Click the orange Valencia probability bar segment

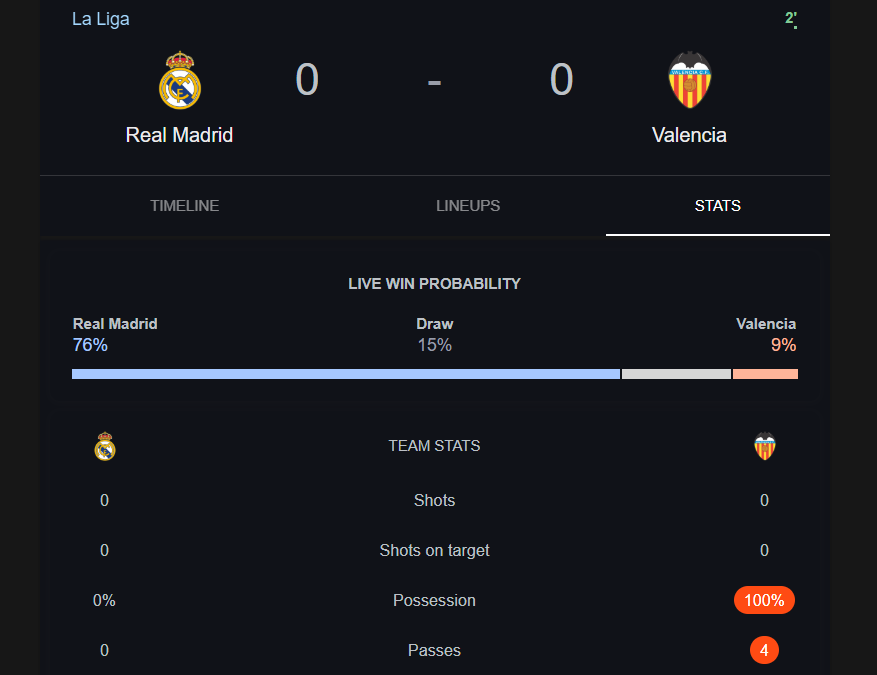765,374
